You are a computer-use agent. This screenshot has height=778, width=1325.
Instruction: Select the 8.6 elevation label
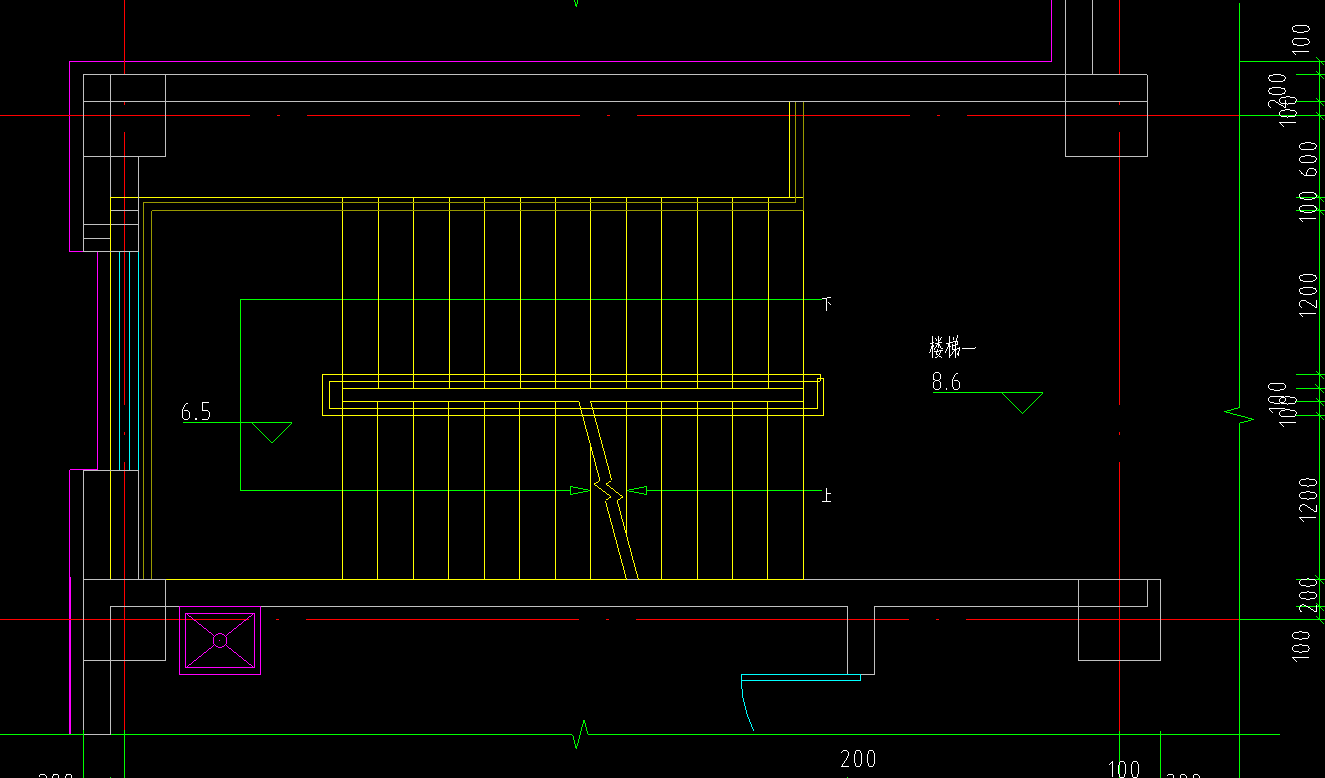(946, 382)
